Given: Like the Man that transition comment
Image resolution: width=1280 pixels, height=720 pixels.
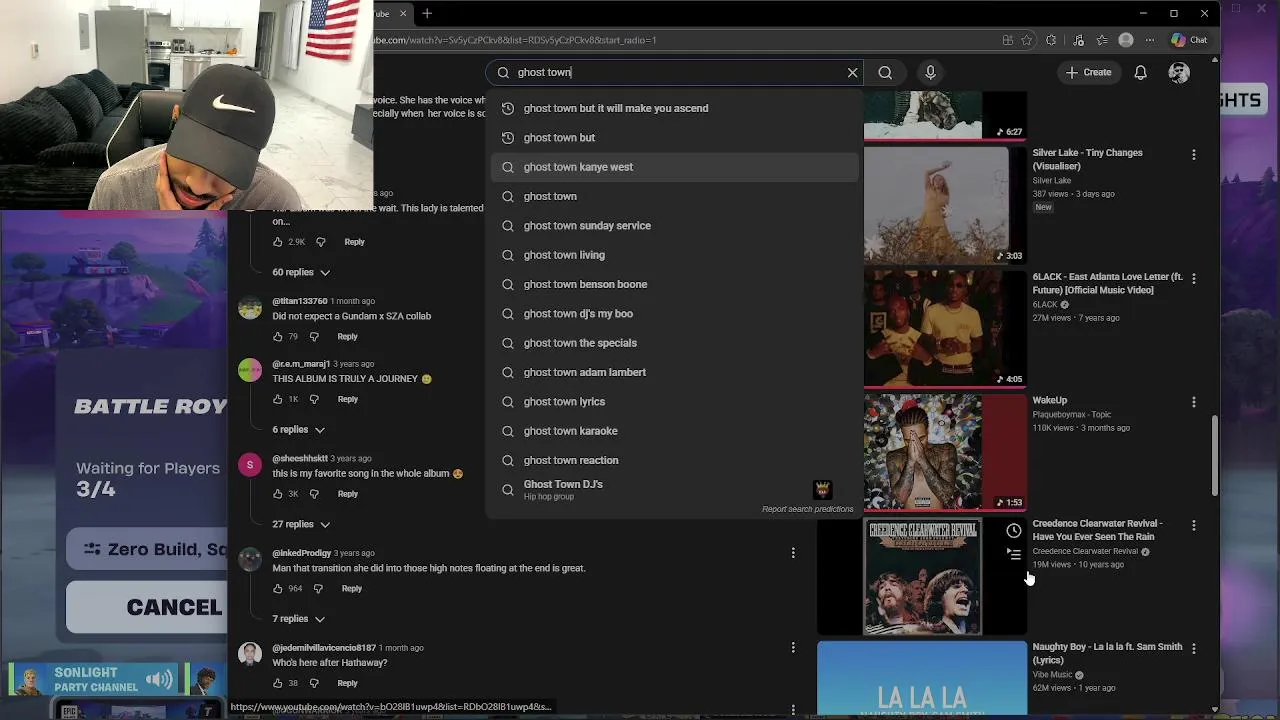Looking at the screenshot, I should 278,588.
